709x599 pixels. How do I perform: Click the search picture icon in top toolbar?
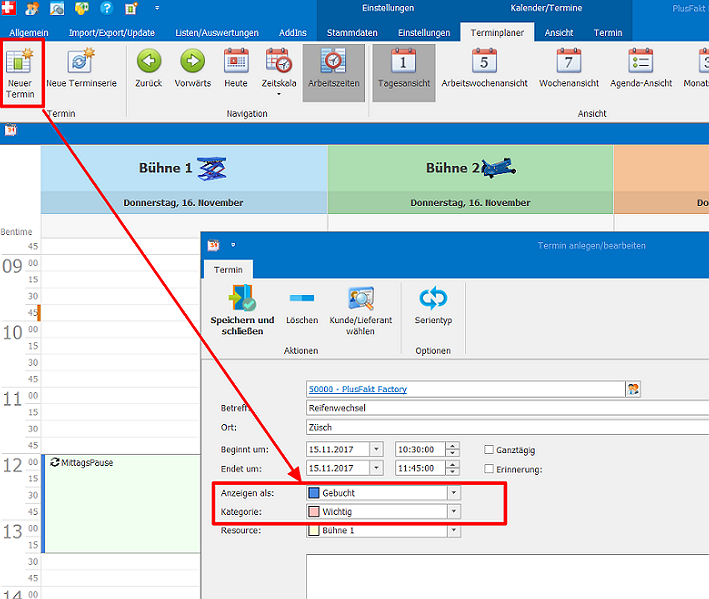pyautogui.click(x=57, y=8)
